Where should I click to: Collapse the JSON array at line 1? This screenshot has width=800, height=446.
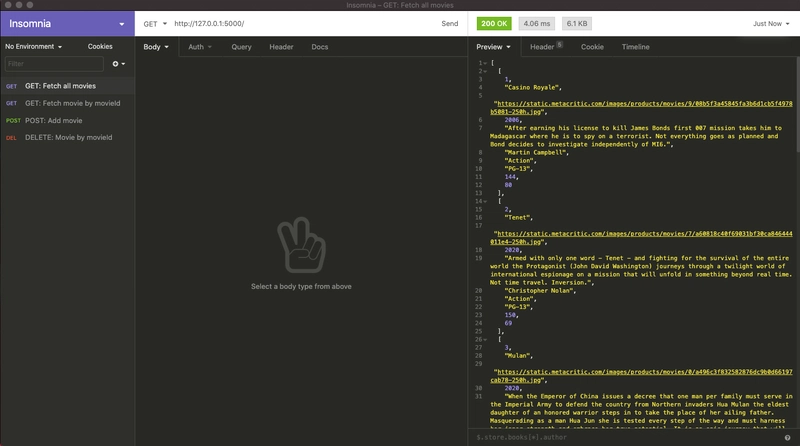pyautogui.click(x=485, y=63)
